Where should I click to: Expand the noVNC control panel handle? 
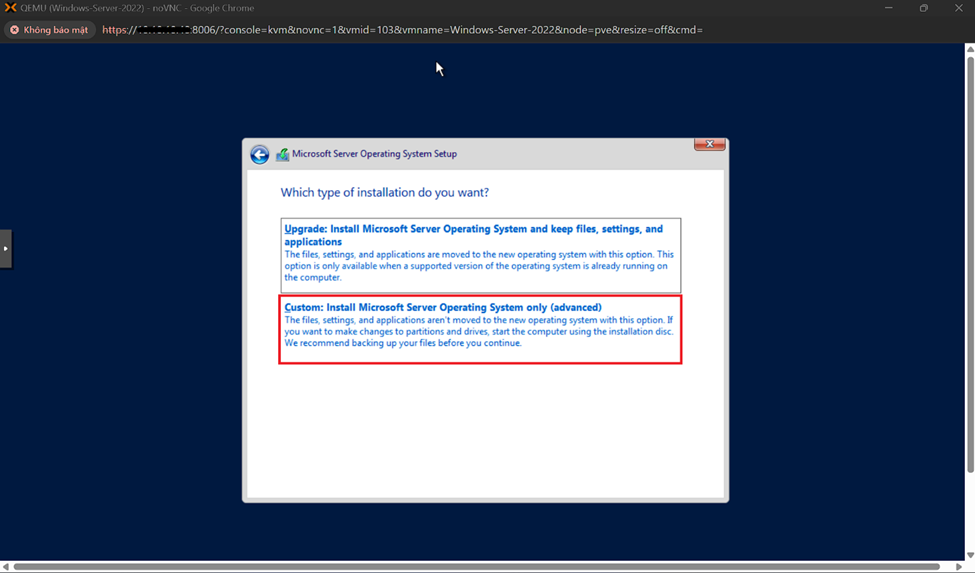pos(5,248)
